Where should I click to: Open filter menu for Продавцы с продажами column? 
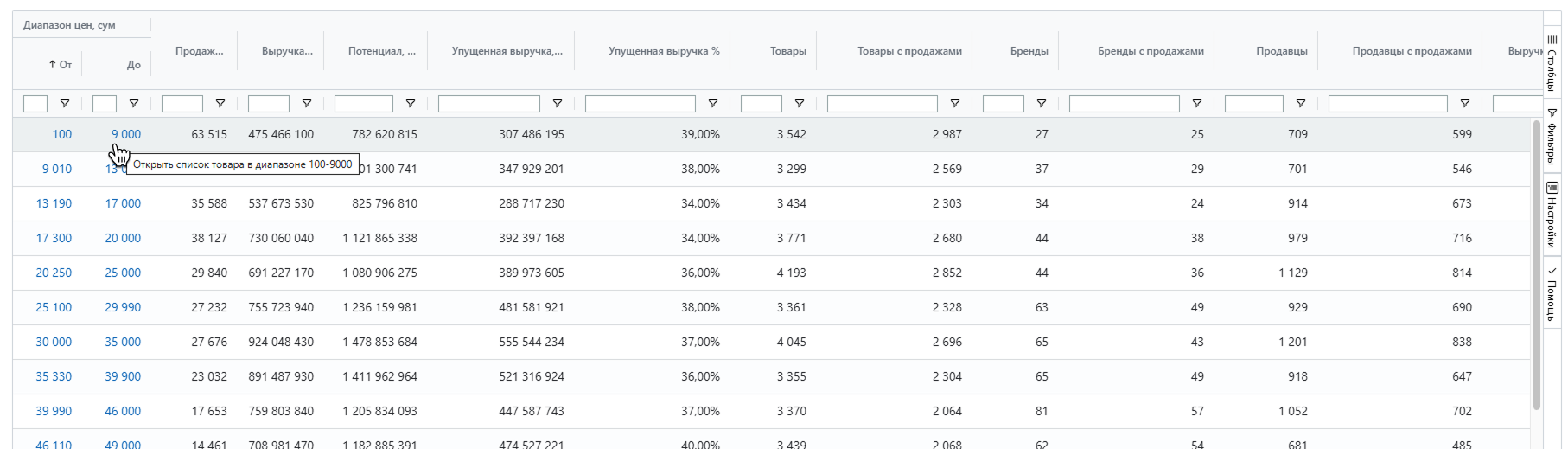click(x=1465, y=104)
